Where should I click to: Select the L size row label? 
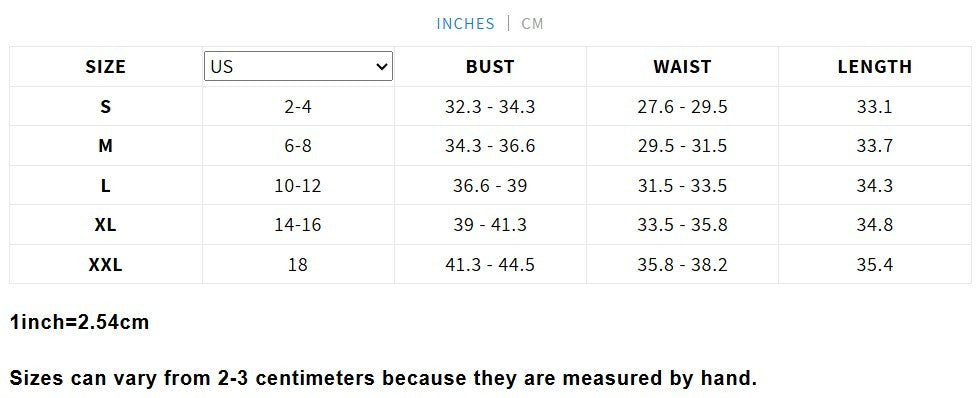pyautogui.click(x=105, y=186)
